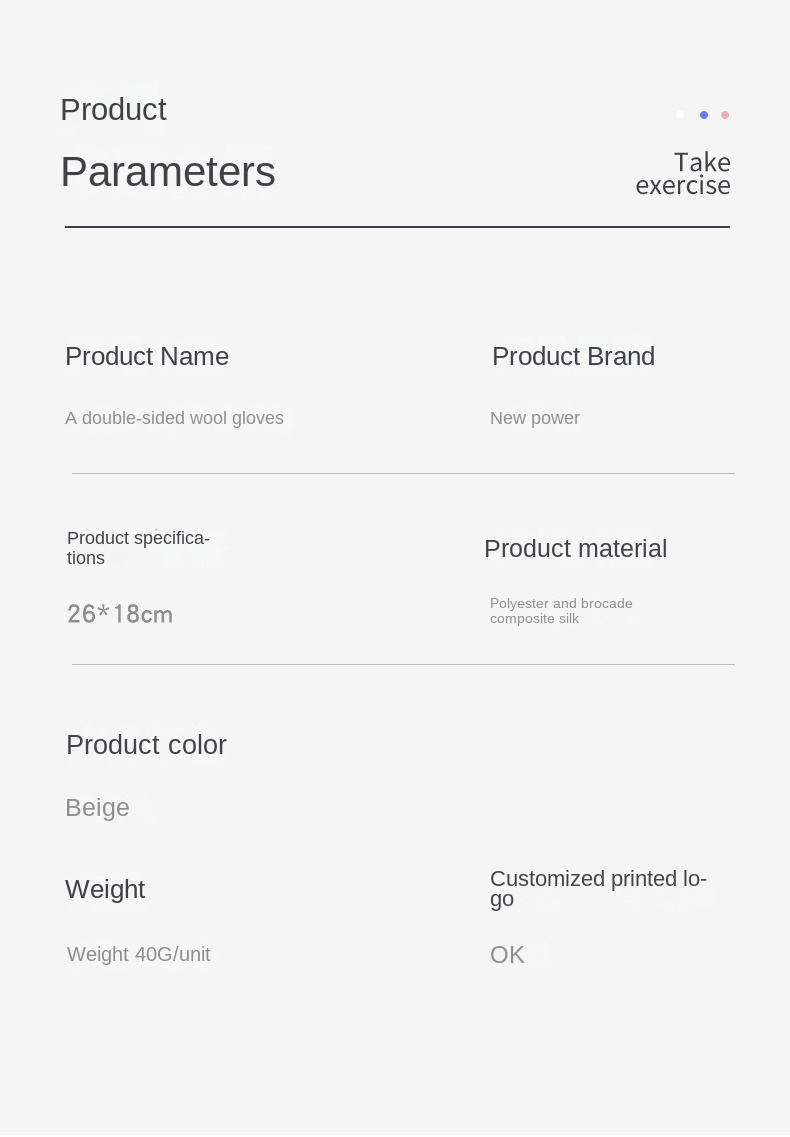
Task: Click the "Product specifications" label
Action: click(138, 548)
